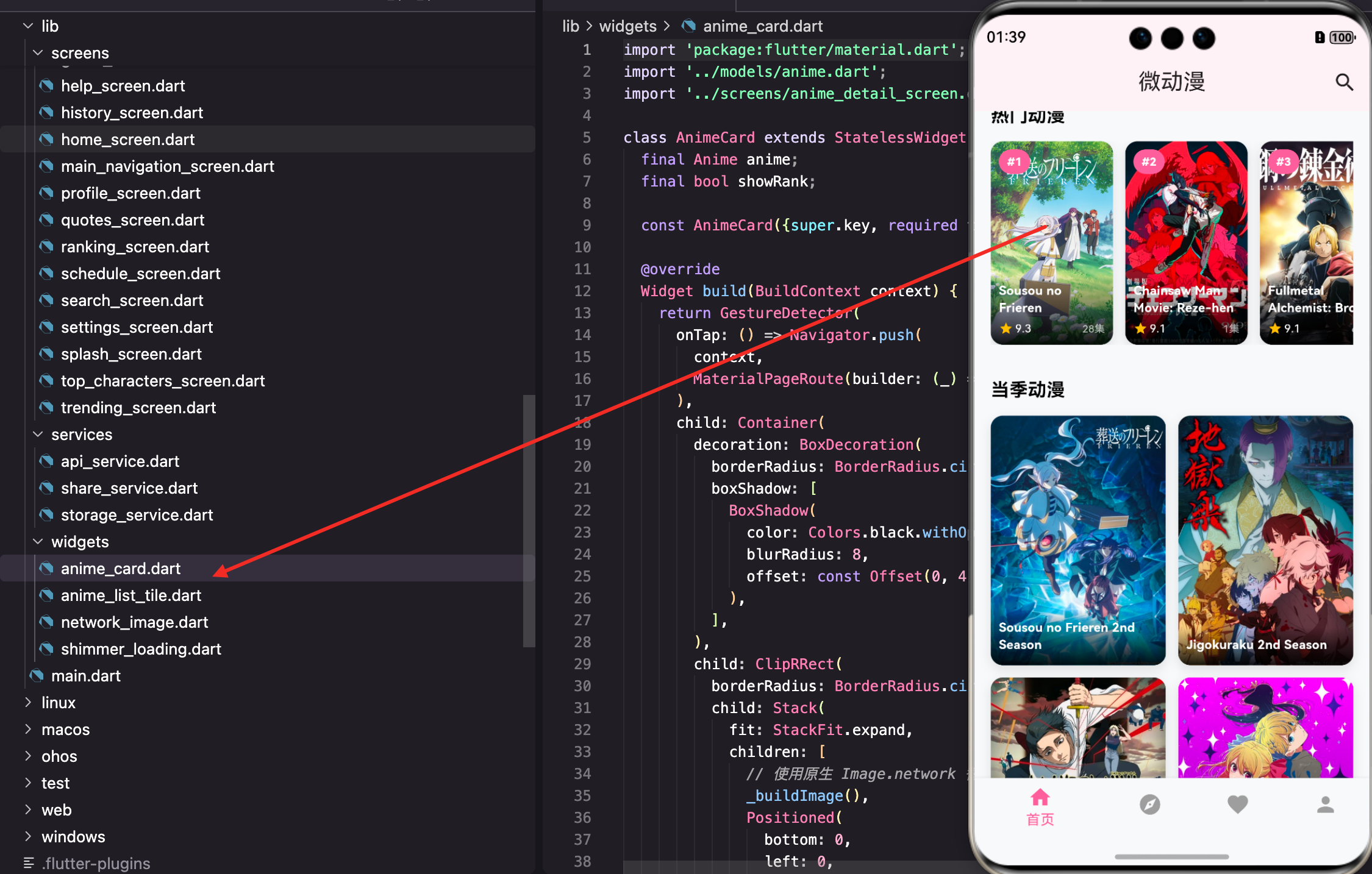The width and height of the screenshot is (1372, 874).
Task: Click lib in the breadcrumb path
Action: coord(570,26)
